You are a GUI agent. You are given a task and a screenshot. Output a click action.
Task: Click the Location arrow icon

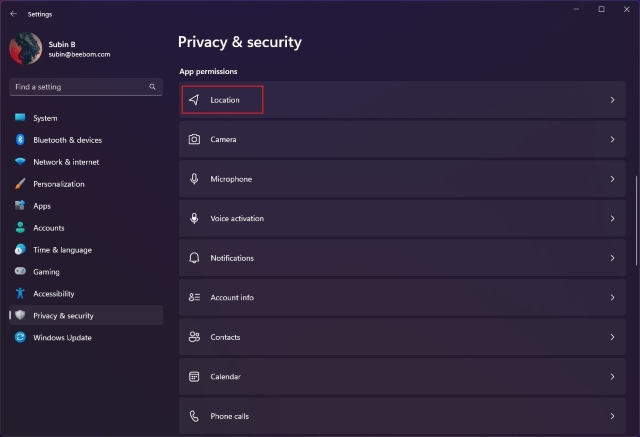[194, 100]
